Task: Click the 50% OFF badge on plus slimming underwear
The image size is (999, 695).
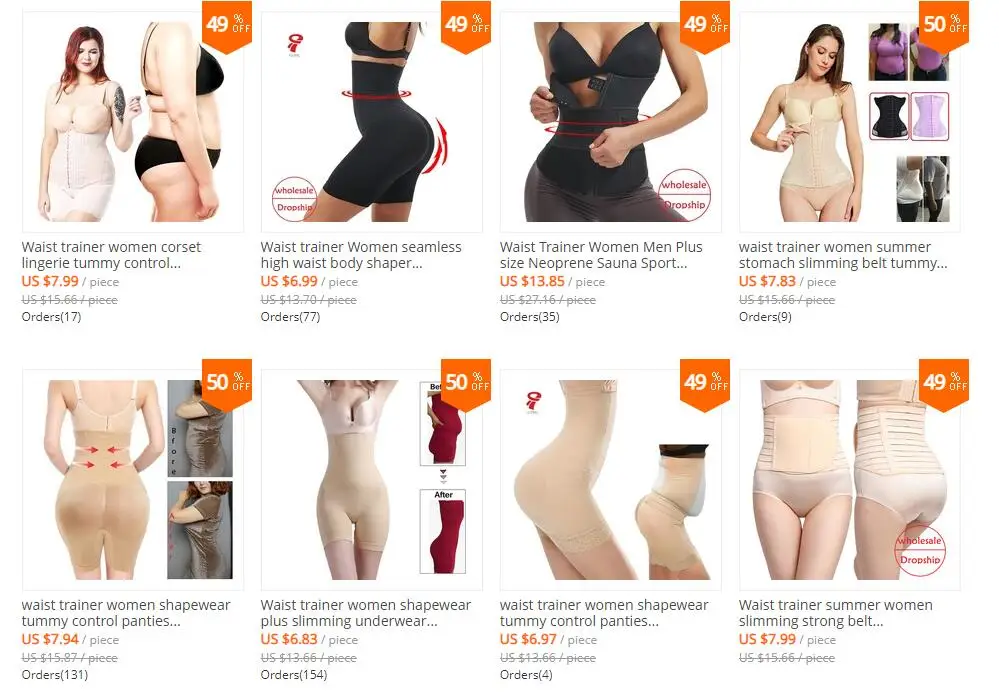Action: (466, 385)
